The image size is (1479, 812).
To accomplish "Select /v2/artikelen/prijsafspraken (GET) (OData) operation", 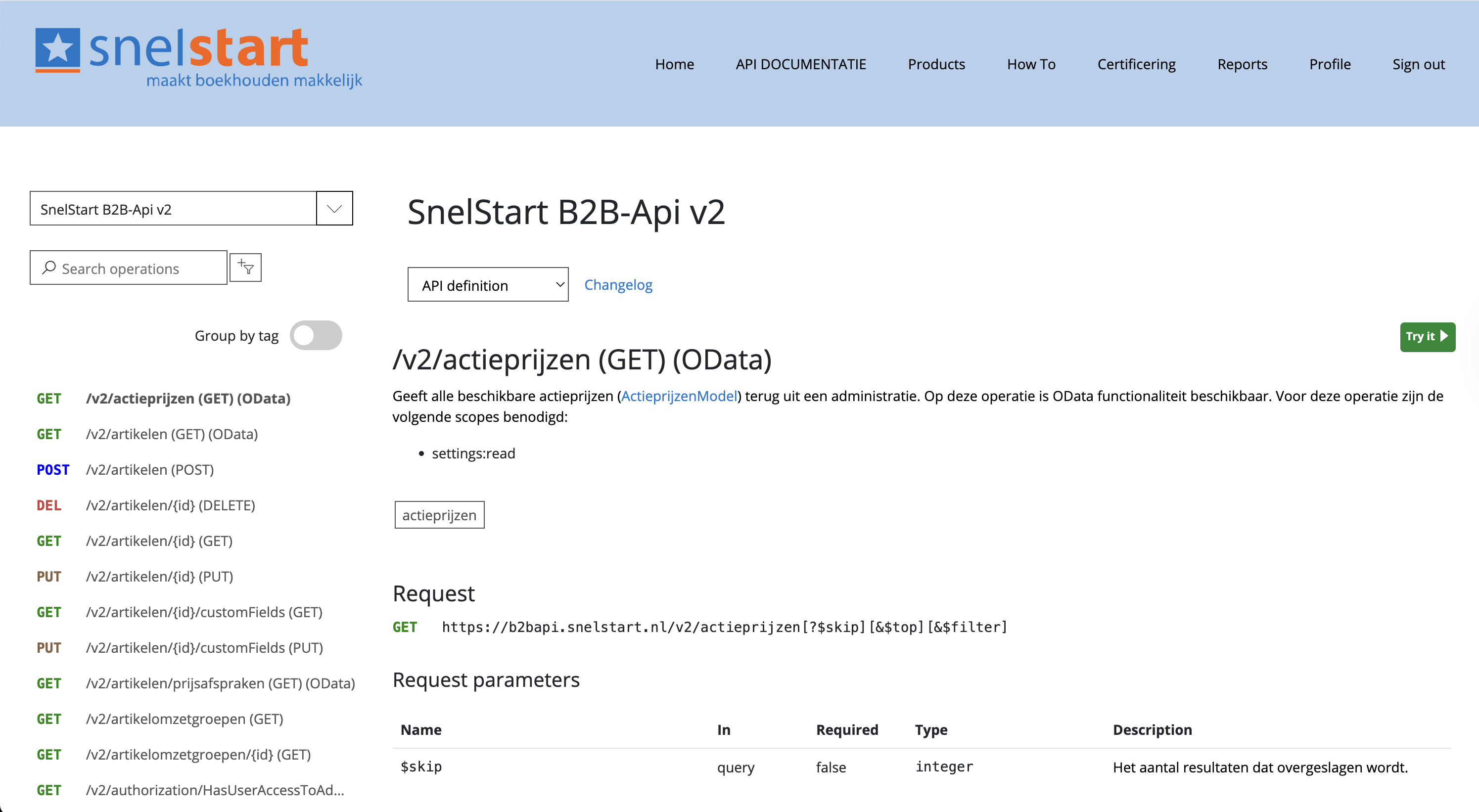I will tap(221, 683).
